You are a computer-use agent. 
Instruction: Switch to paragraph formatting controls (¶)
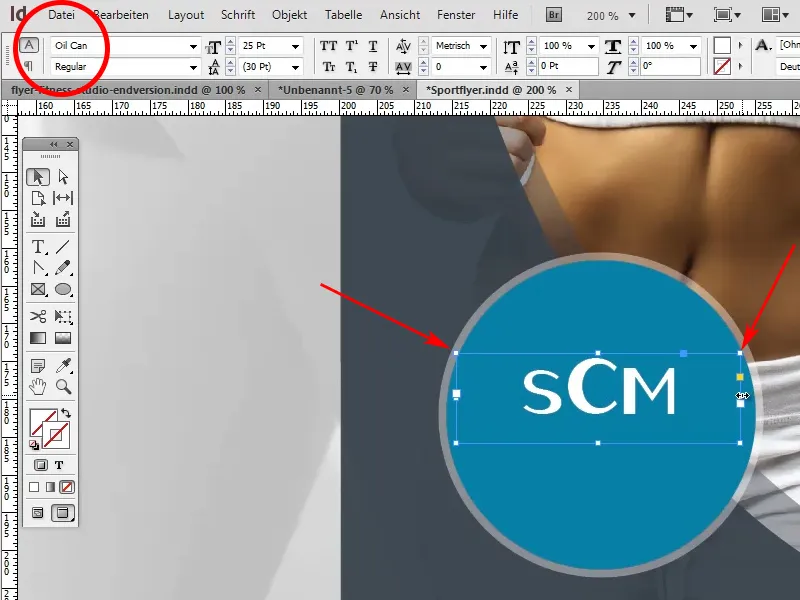(29, 66)
